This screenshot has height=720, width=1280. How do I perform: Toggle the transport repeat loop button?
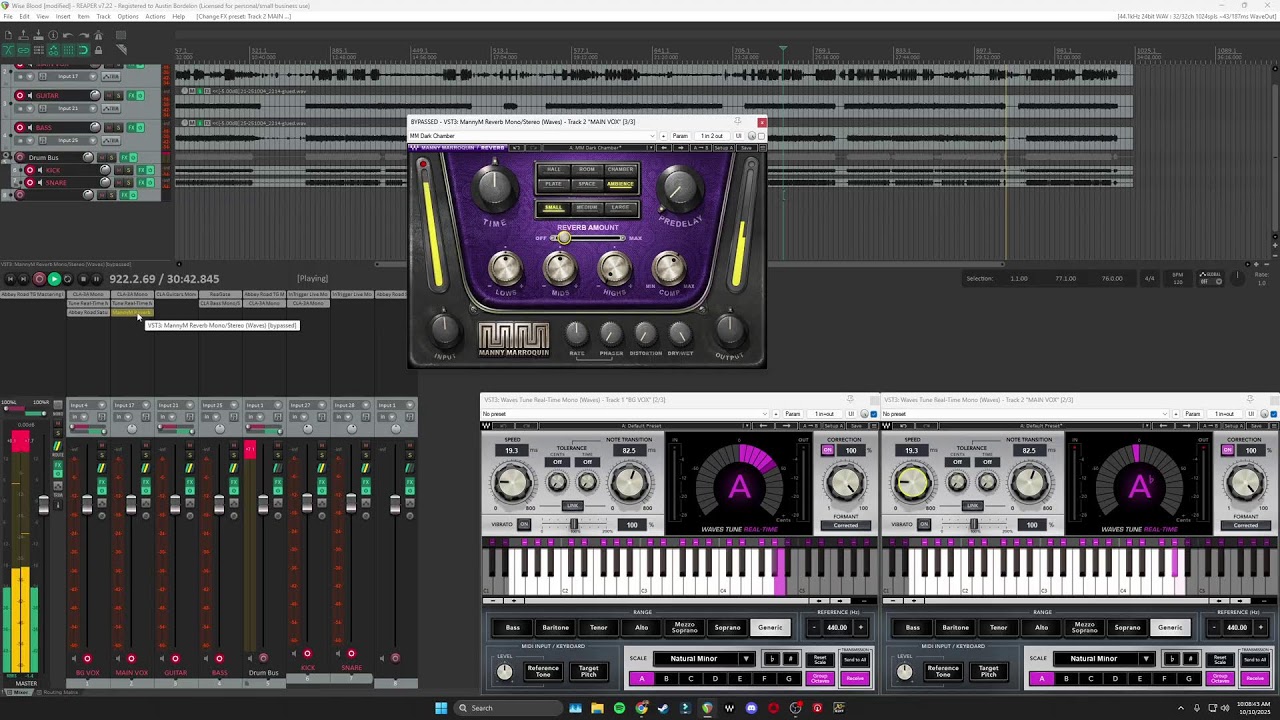pyautogui.click(x=67, y=279)
